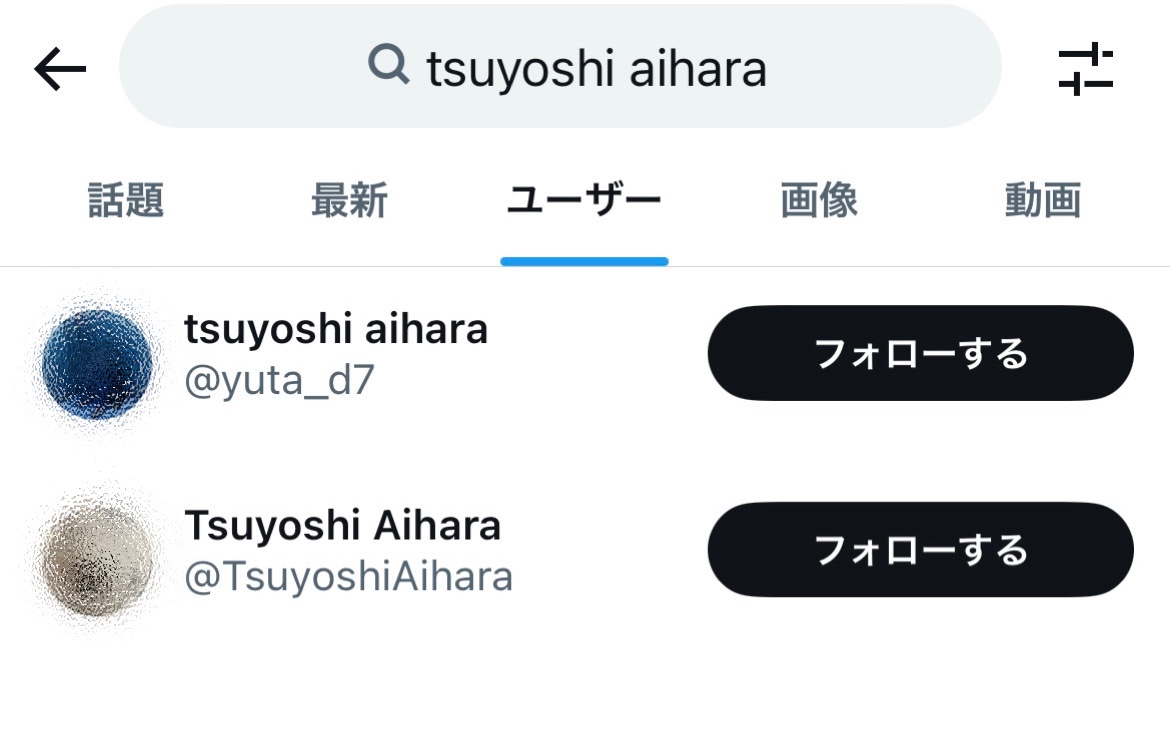Select the ユーザー tab
The image size is (1170, 744).
point(584,200)
